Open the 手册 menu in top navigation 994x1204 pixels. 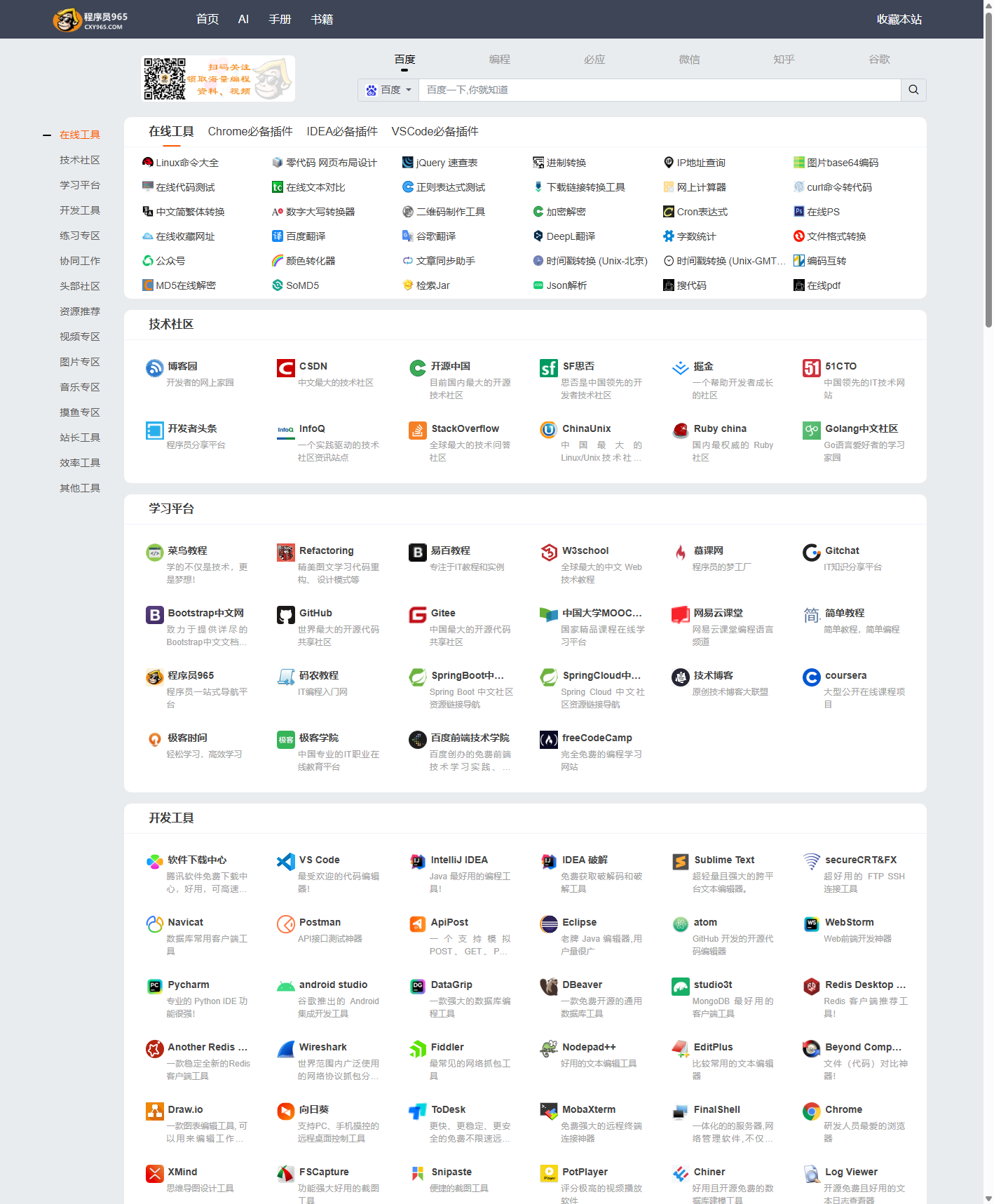[x=280, y=19]
